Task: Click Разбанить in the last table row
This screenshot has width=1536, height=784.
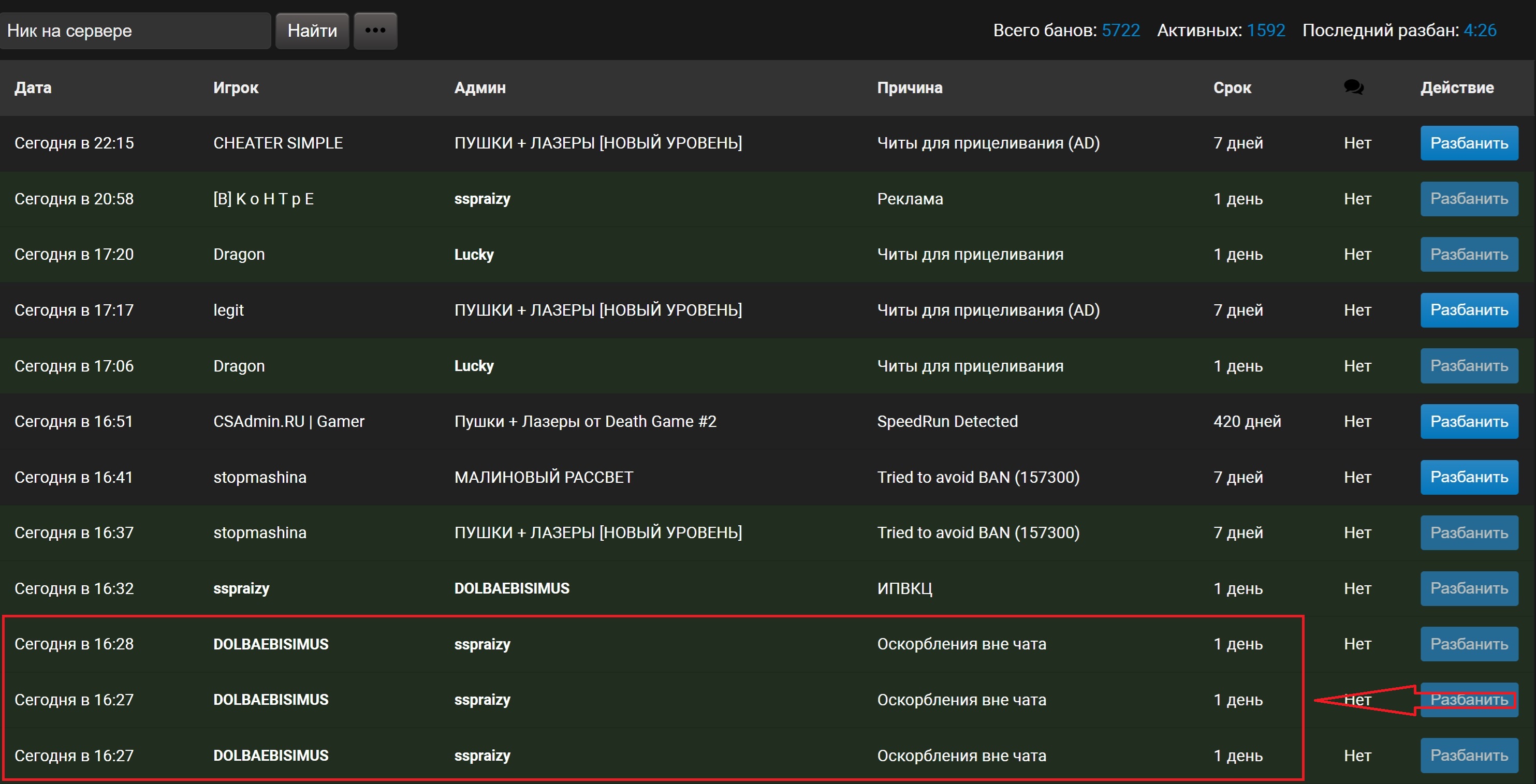Action: (x=1469, y=756)
